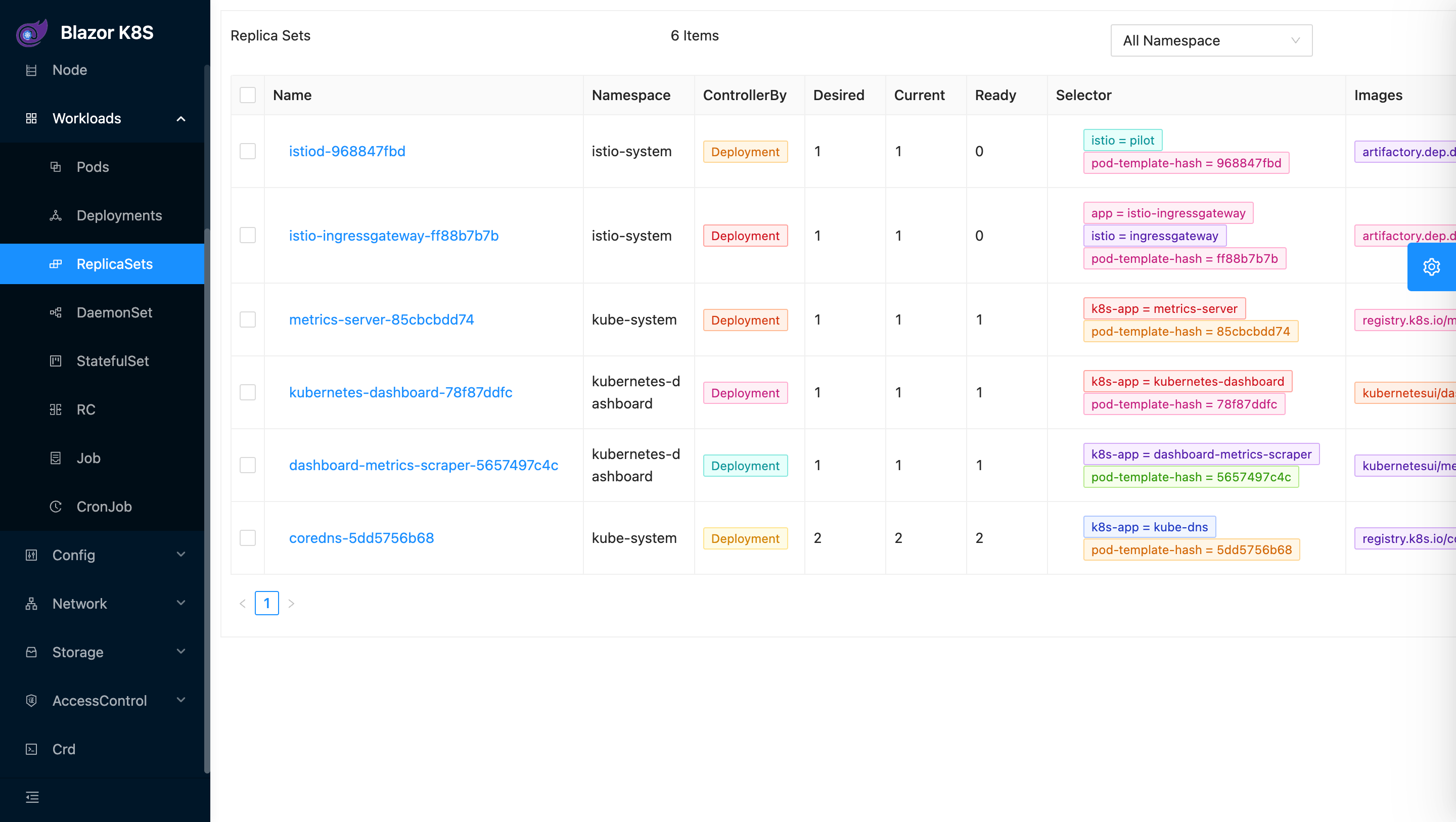Click page 1 in the pagination
The width and height of the screenshot is (1456, 822).
tap(266, 603)
